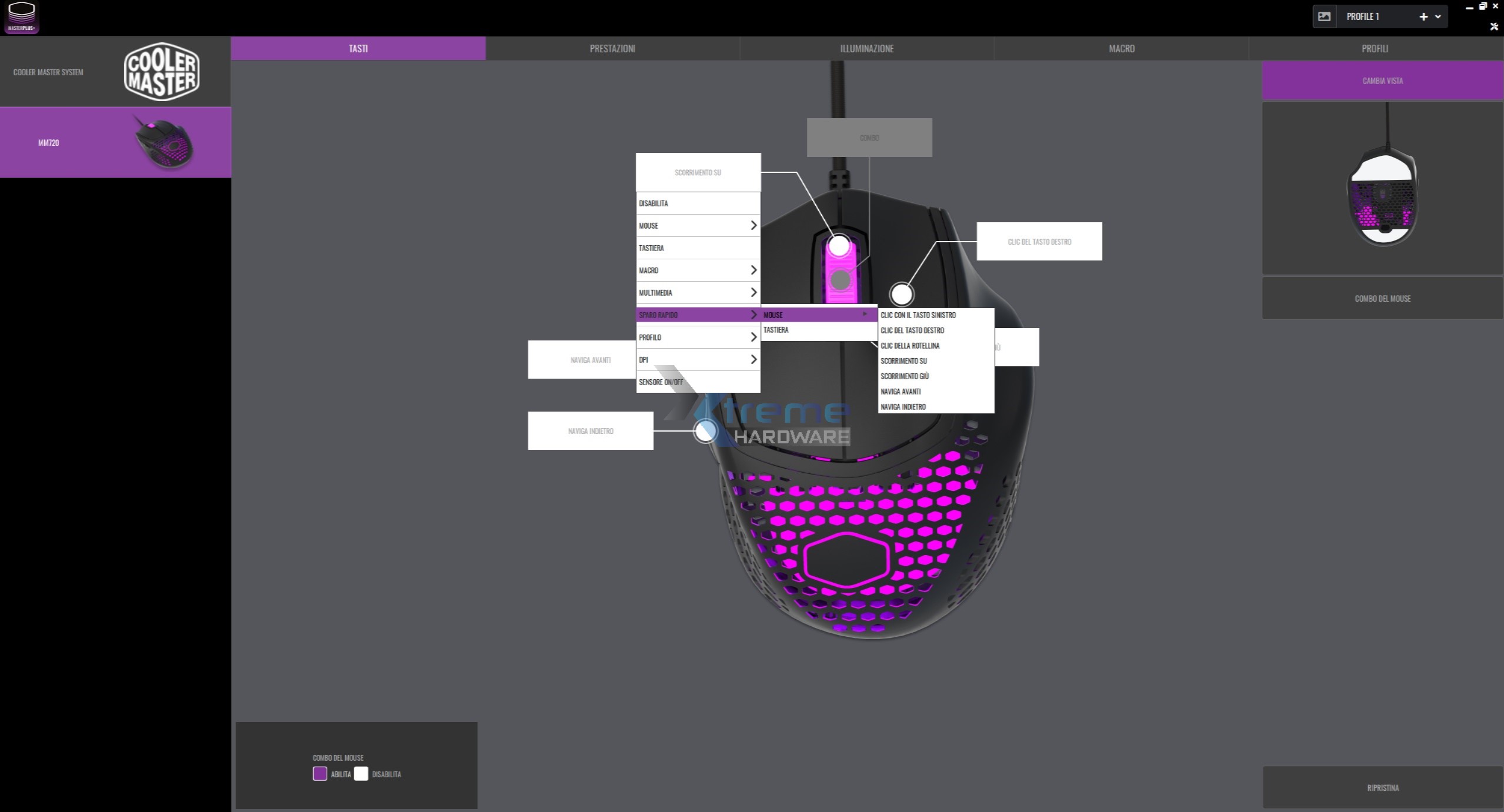1504x812 pixels.
Task: Add a new profile with the plus icon
Action: pyautogui.click(x=1423, y=17)
